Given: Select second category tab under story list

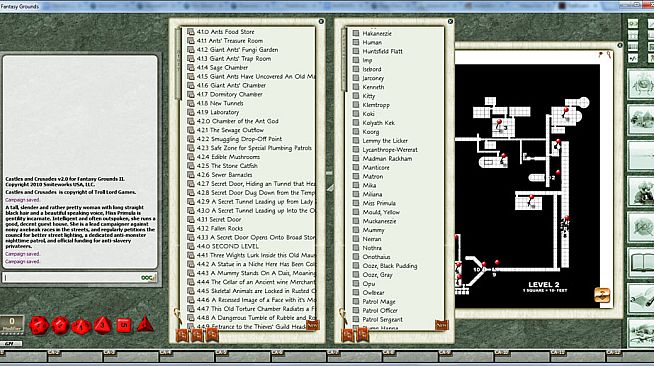Looking at the screenshot, I should pos(197,335).
